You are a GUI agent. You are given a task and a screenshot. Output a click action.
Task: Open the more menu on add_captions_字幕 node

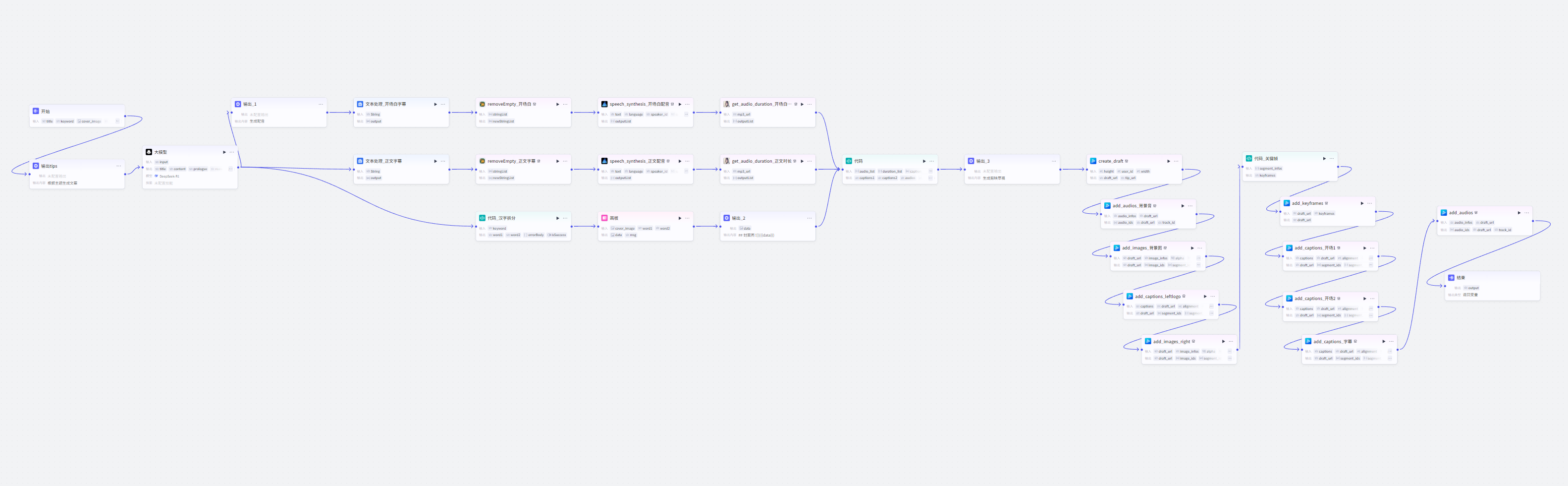[x=1391, y=341]
